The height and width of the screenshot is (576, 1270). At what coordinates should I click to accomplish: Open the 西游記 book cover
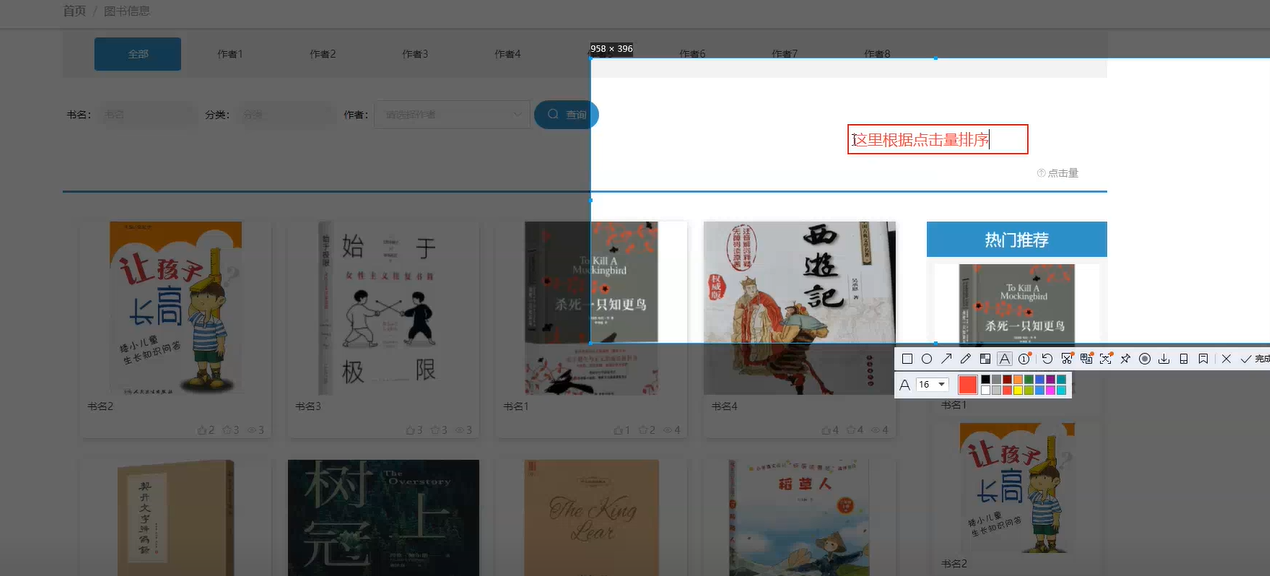(800, 308)
